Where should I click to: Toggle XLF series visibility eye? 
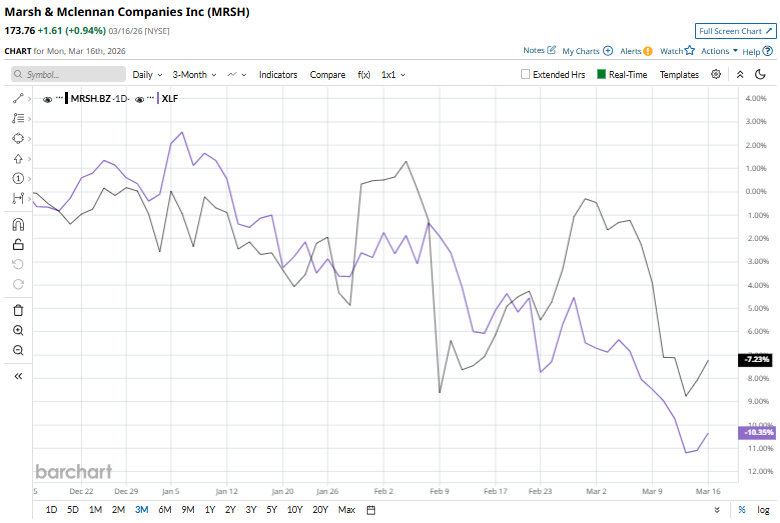click(139, 100)
